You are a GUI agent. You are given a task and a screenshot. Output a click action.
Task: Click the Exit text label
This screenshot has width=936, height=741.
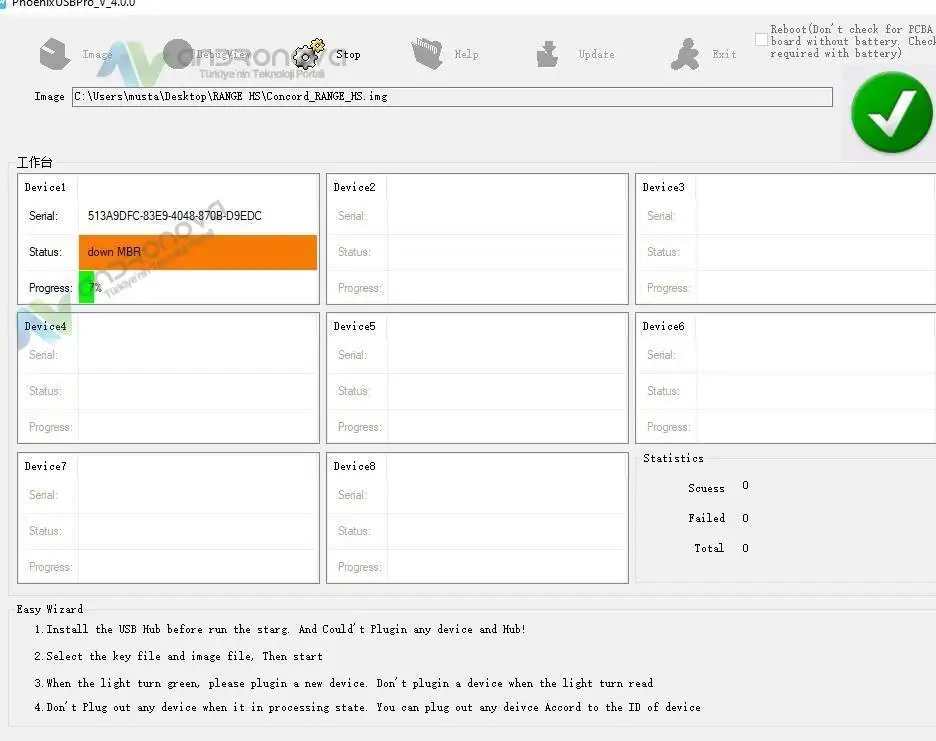point(724,54)
